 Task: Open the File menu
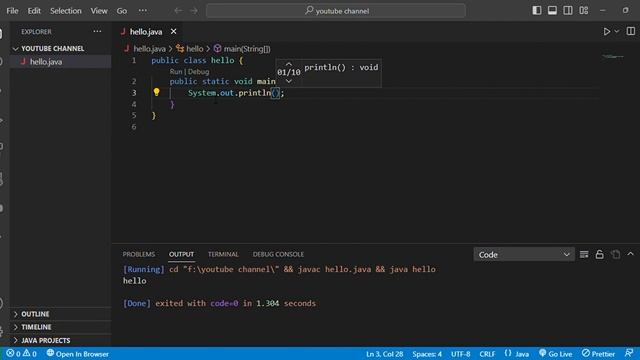(12, 11)
